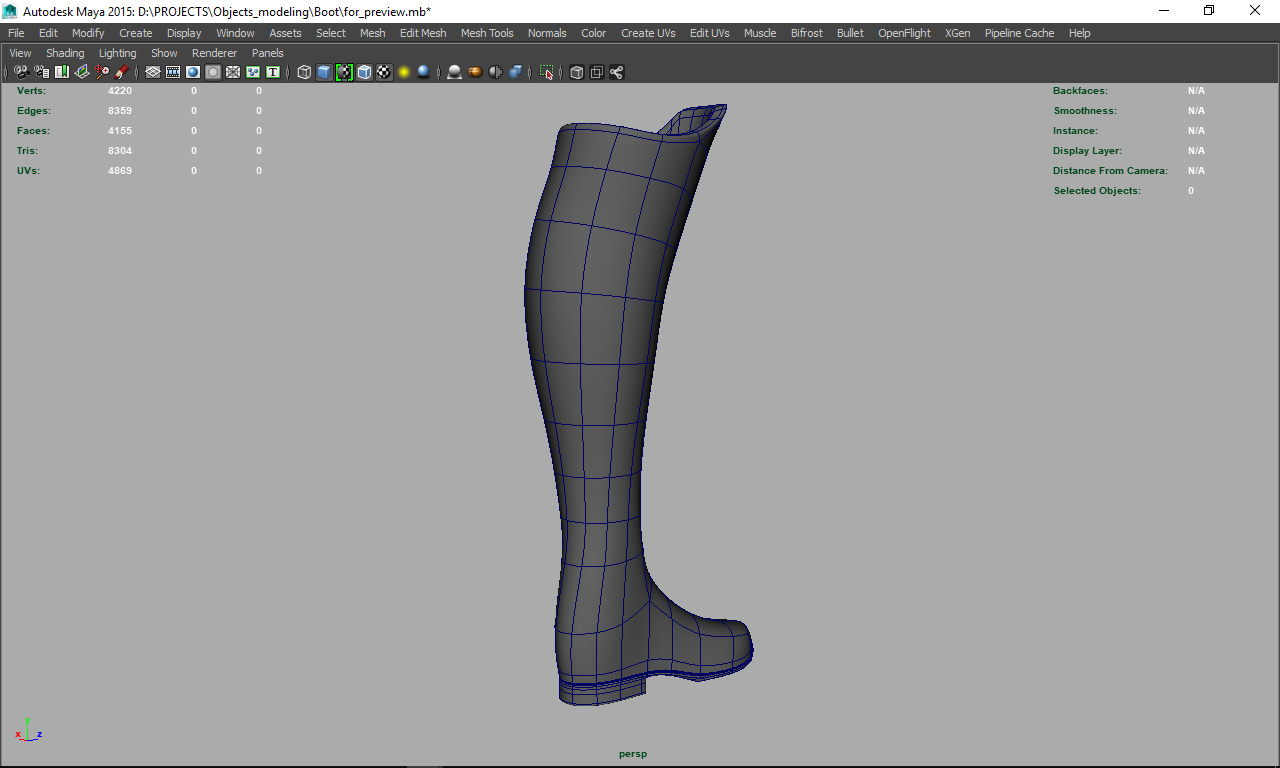Expand the Lighting panel menu
1280x768 pixels.
(x=117, y=53)
